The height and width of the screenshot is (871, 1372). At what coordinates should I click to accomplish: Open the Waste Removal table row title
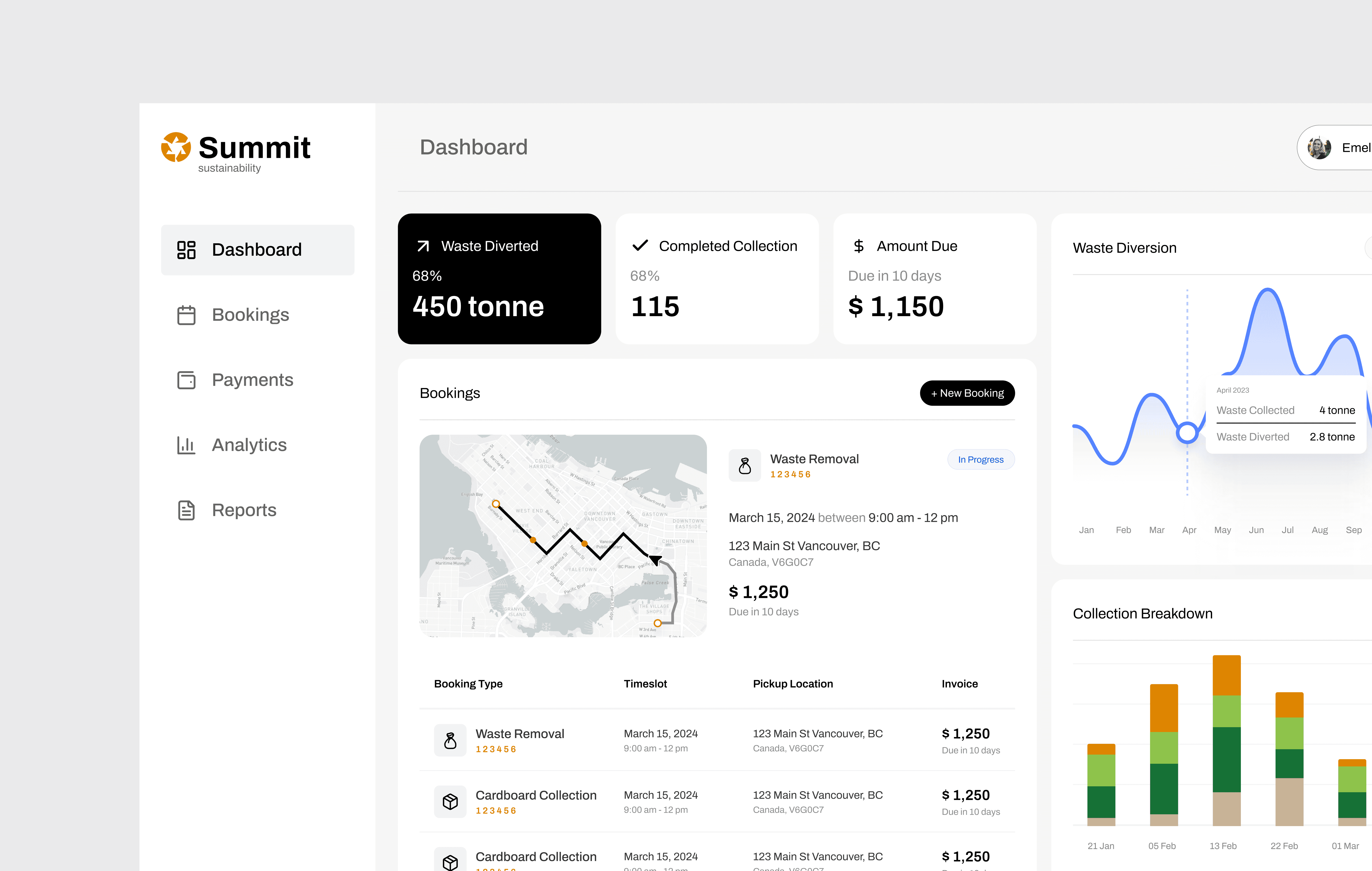pos(520,734)
